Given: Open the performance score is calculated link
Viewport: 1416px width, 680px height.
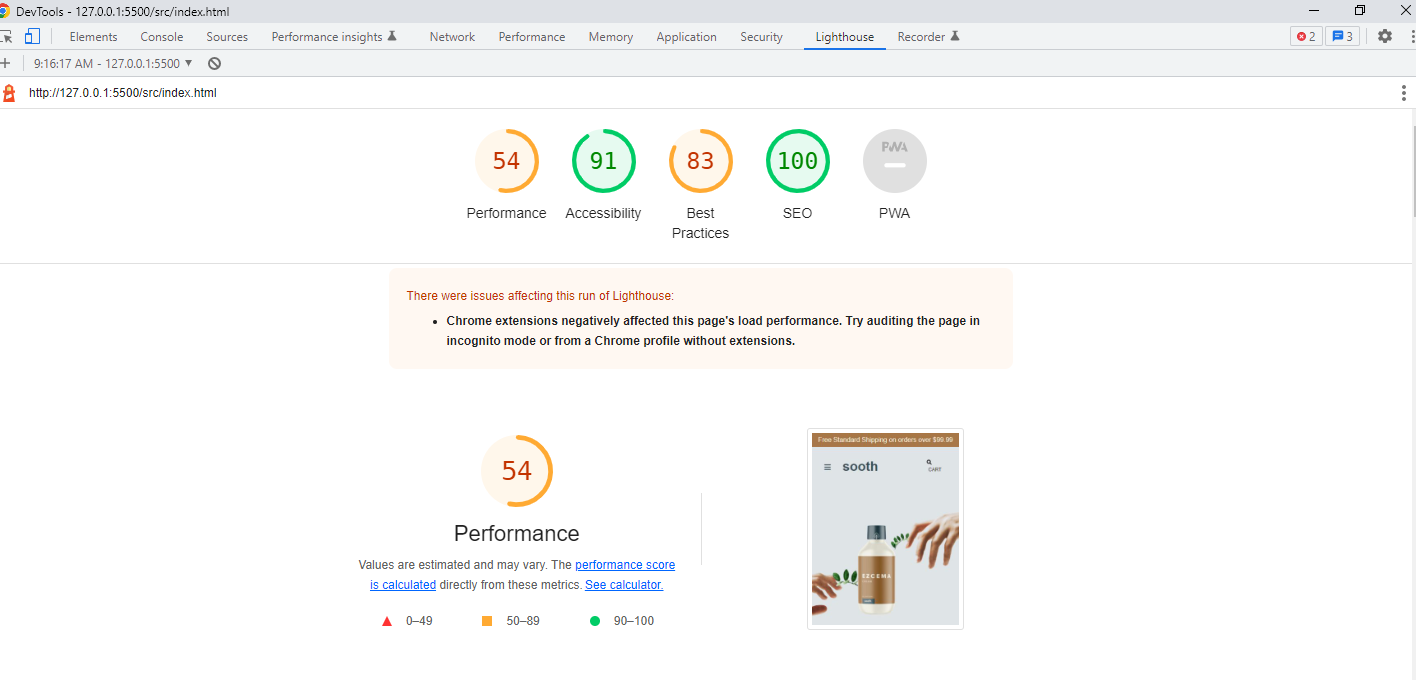Looking at the screenshot, I should (x=625, y=564).
